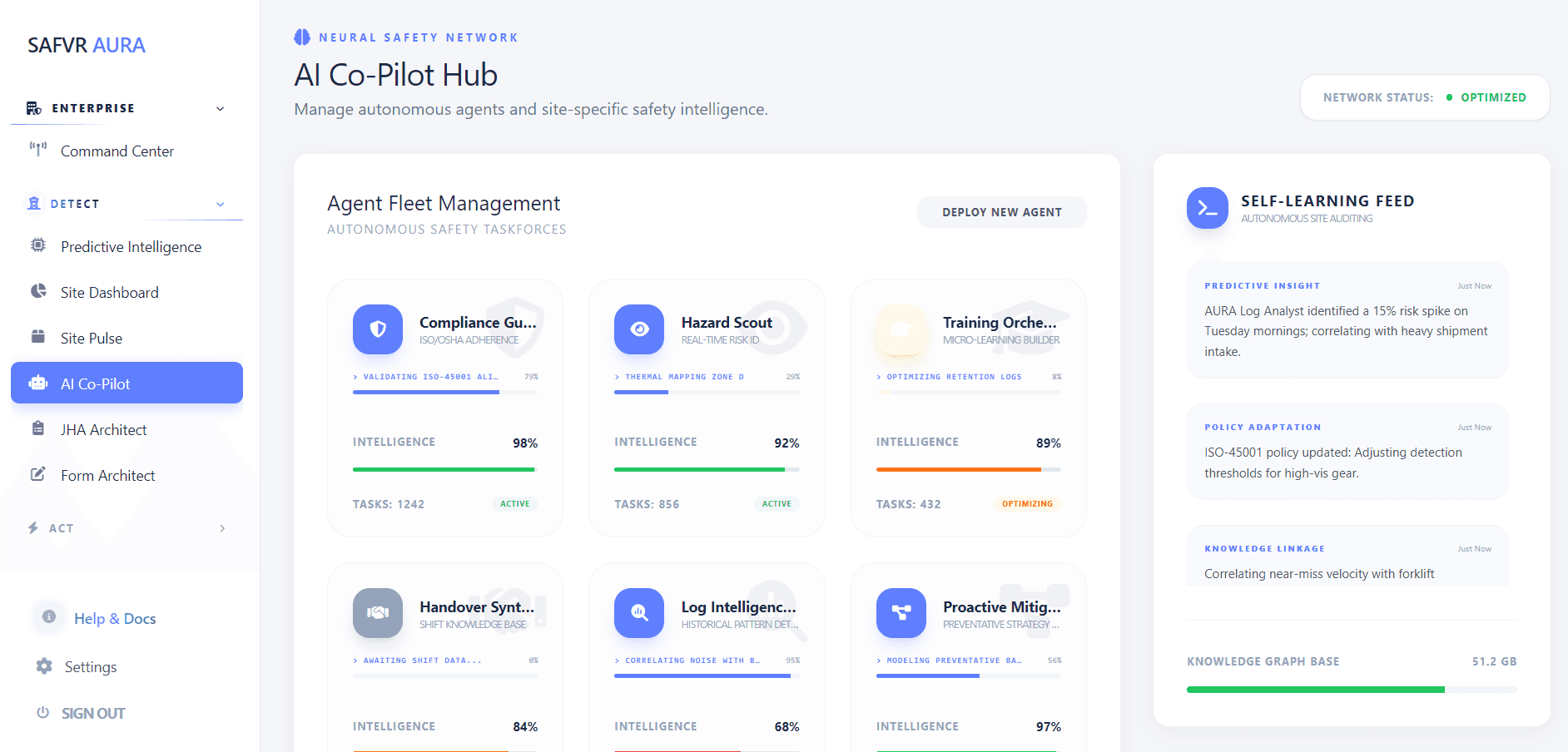The height and width of the screenshot is (752, 1568).
Task: Click the JHA Architect clipboard icon
Action: (38, 428)
